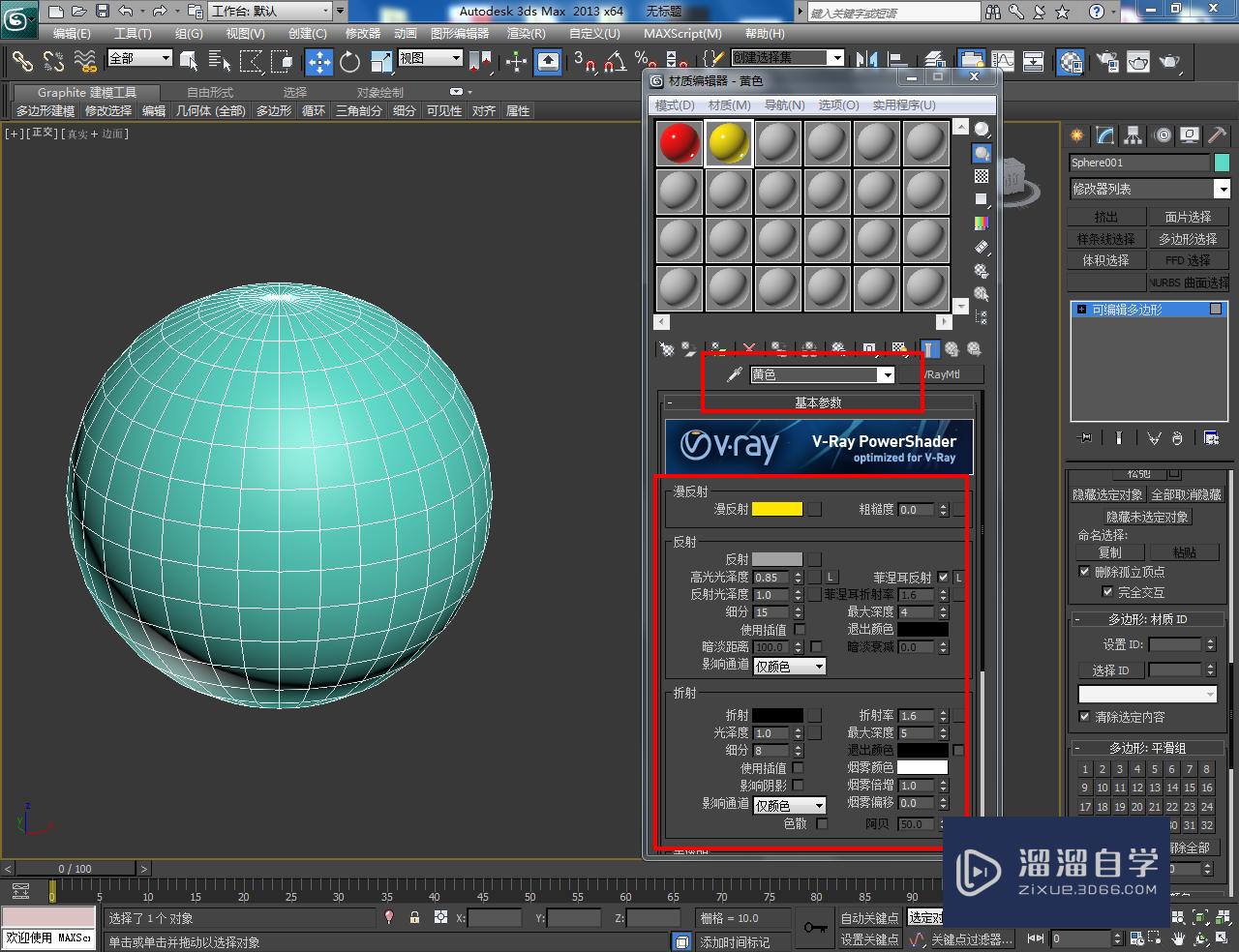Select the red material sample slot
Image resolution: width=1239 pixels, height=952 pixels.
680,143
